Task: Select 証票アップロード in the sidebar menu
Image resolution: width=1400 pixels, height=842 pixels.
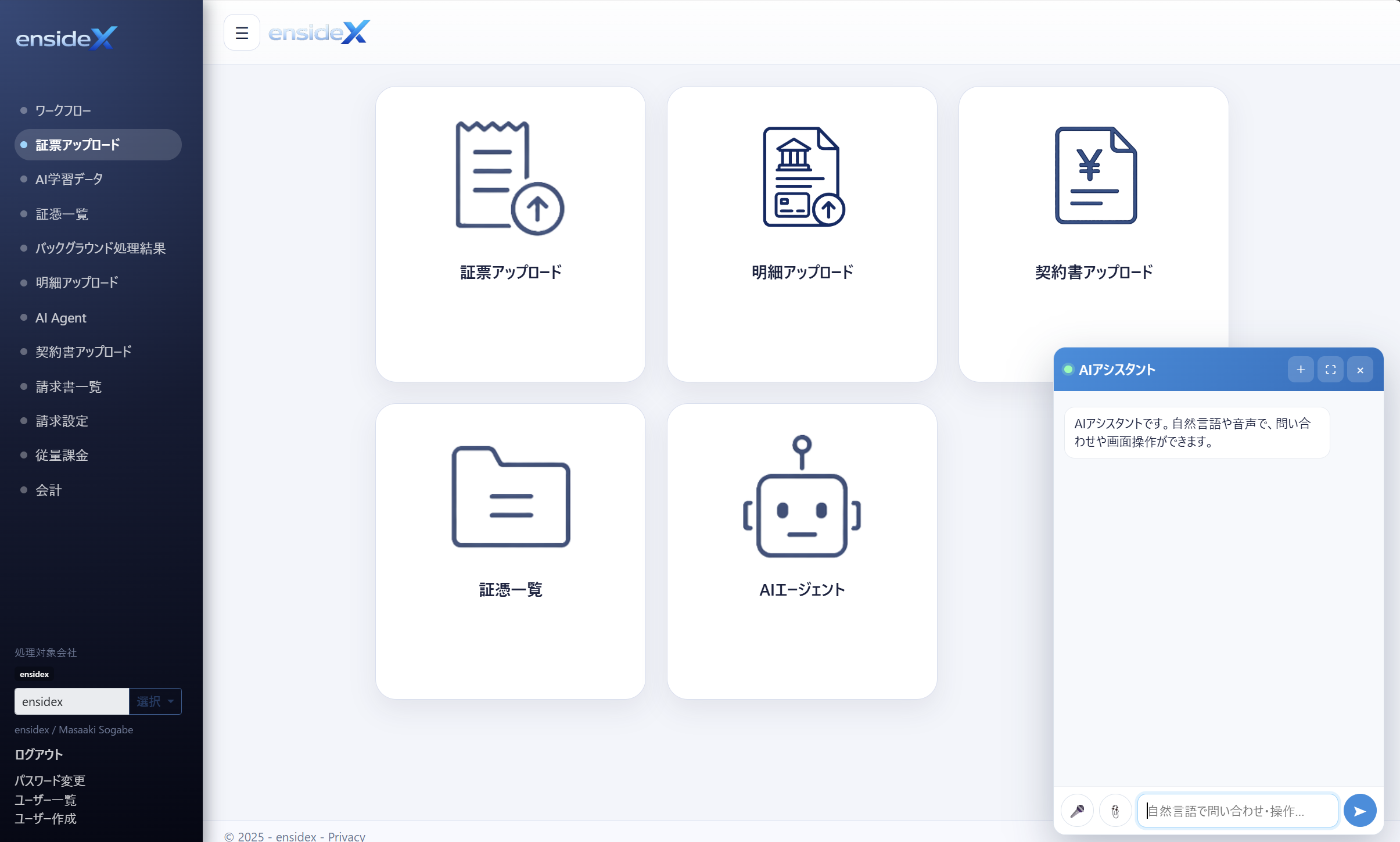Action: click(98, 145)
